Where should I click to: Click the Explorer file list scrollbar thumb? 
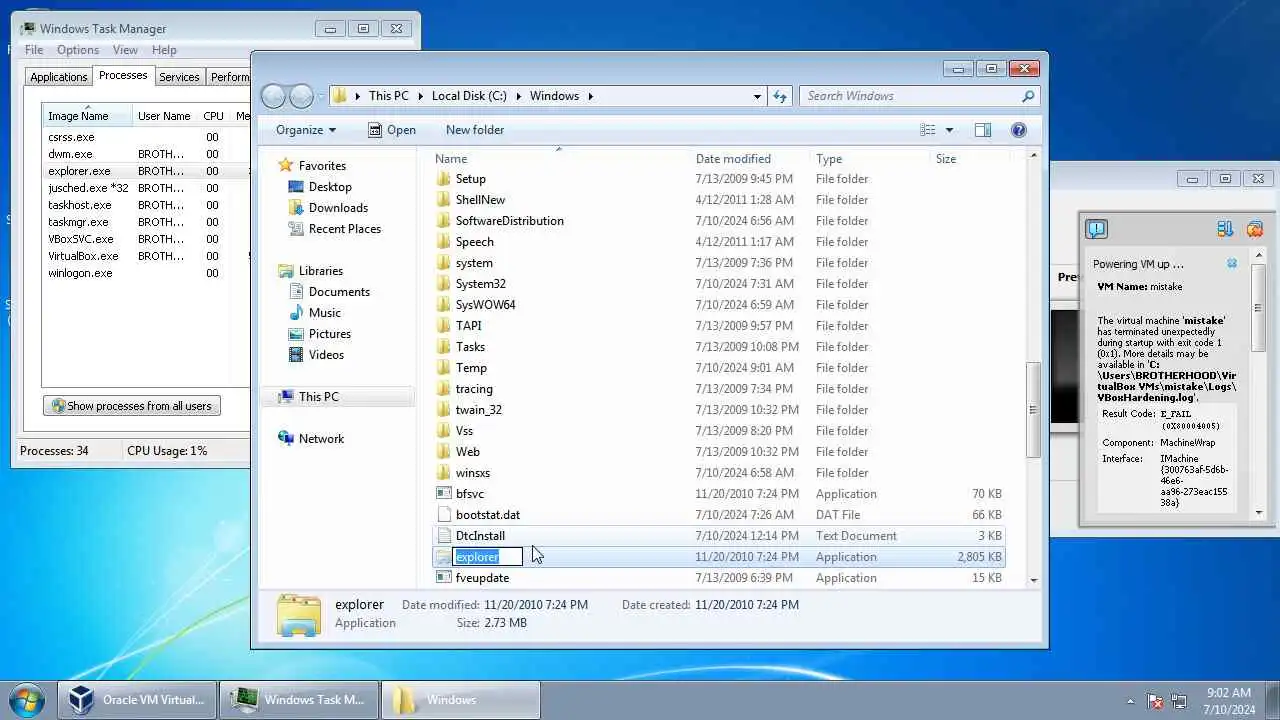pyautogui.click(x=1033, y=409)
